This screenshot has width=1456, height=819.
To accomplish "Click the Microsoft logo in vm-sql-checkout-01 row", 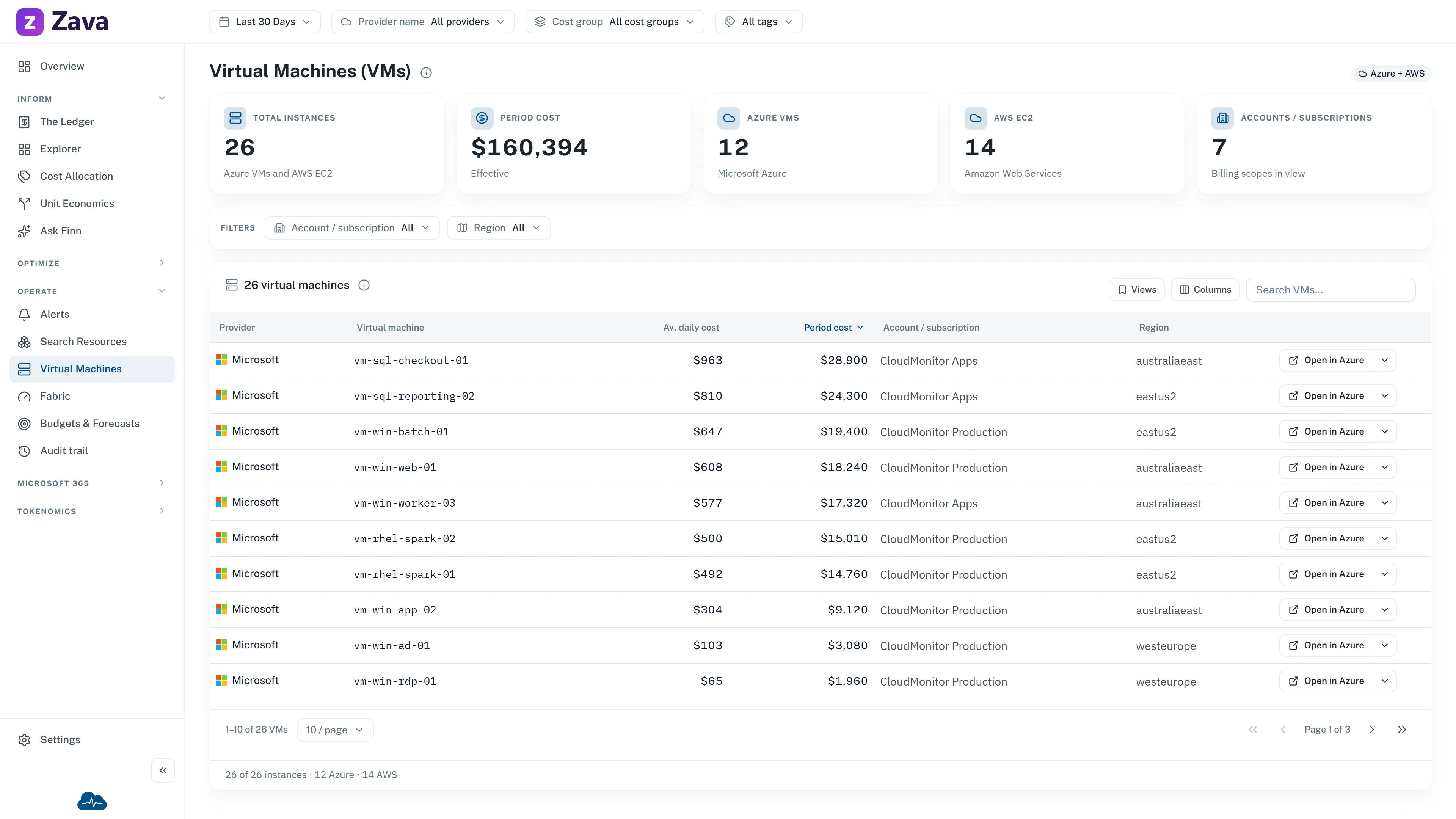I will point(221,360).
